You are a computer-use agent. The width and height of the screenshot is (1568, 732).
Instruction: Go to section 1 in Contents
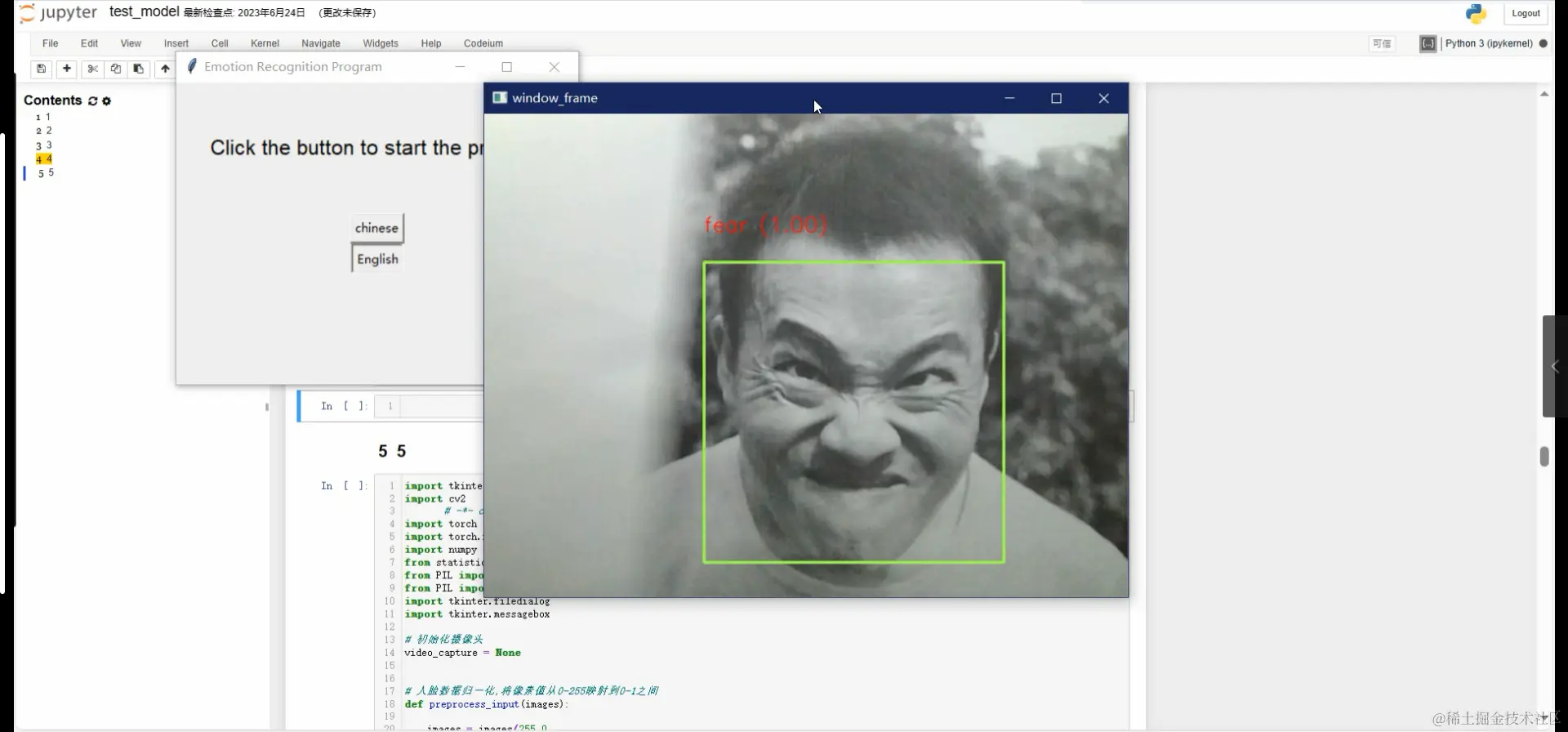(43, 117)
